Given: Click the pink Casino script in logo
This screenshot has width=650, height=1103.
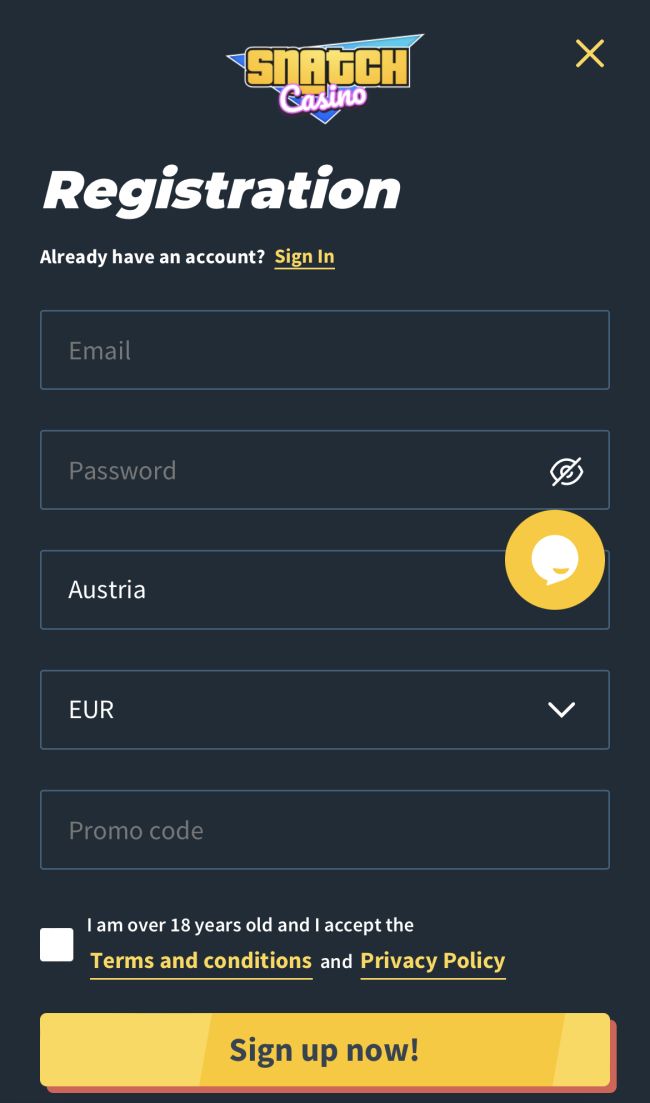Looking at the screenshot, I should coord(322,99).
